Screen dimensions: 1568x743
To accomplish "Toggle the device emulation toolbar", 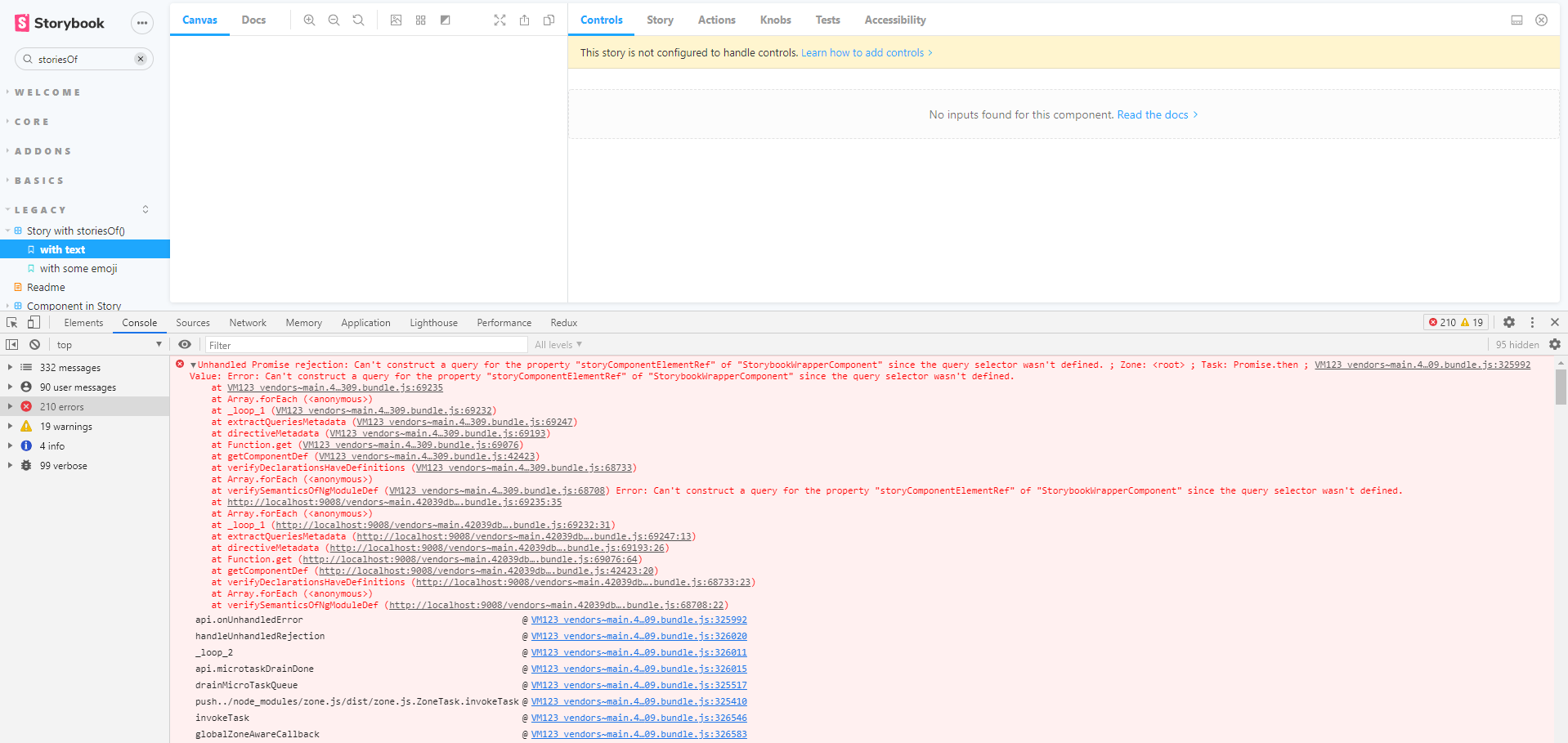I will (x=33, y=322).
